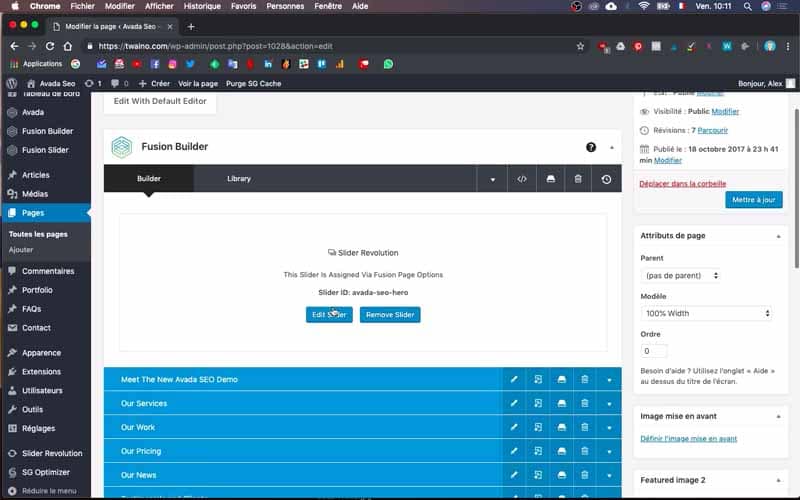Click the Spotlight search icon in menu bar

pyautogui.click(x=747, y=6)
